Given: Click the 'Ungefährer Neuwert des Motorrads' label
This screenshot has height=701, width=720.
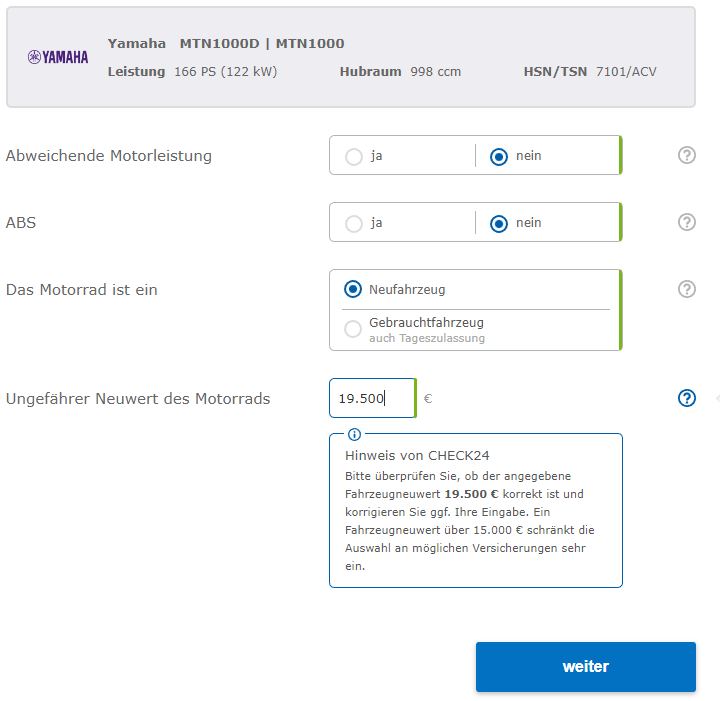Looking at the screenshot, I should (x=138, y=398).
